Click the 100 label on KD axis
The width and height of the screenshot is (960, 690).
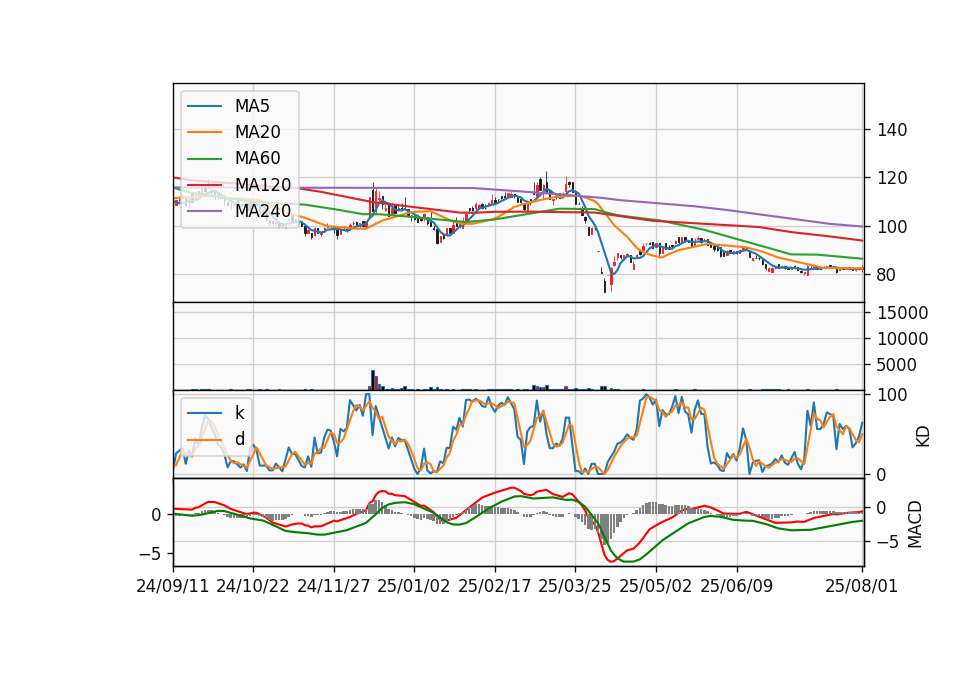tap(892, 395)
